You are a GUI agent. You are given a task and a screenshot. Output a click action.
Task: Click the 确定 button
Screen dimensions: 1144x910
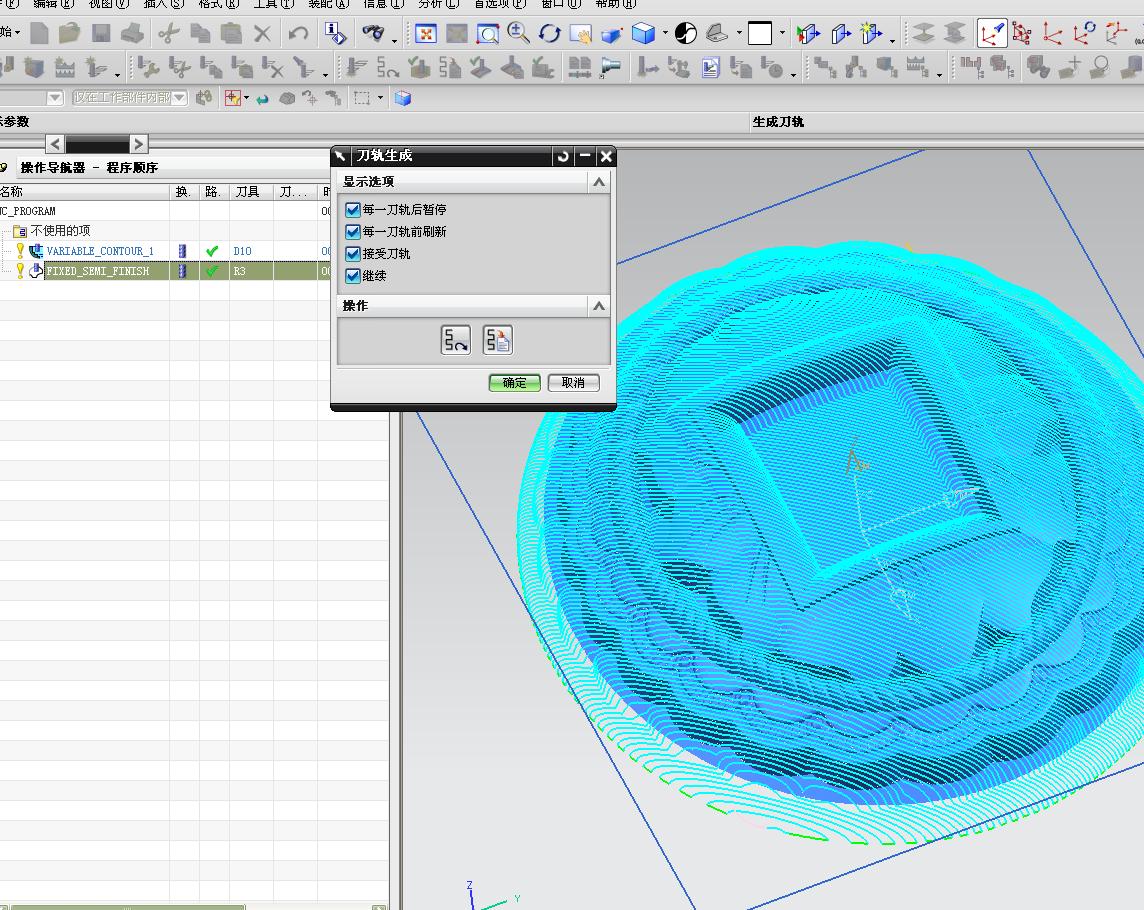pyautogui.click(x=514, y=382)
